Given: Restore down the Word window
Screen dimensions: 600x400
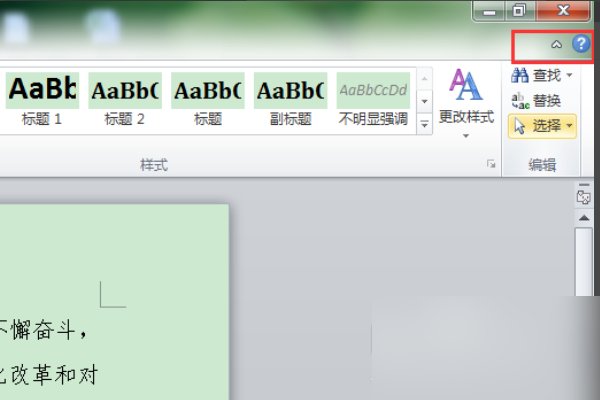Looking at the screenshot, I should [519, 11].
